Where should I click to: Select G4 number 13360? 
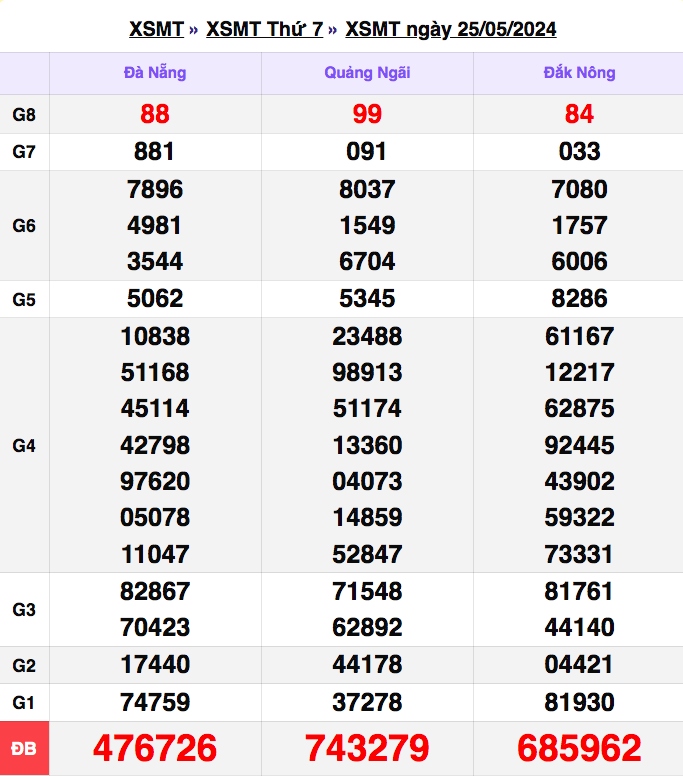click(367, 445)
